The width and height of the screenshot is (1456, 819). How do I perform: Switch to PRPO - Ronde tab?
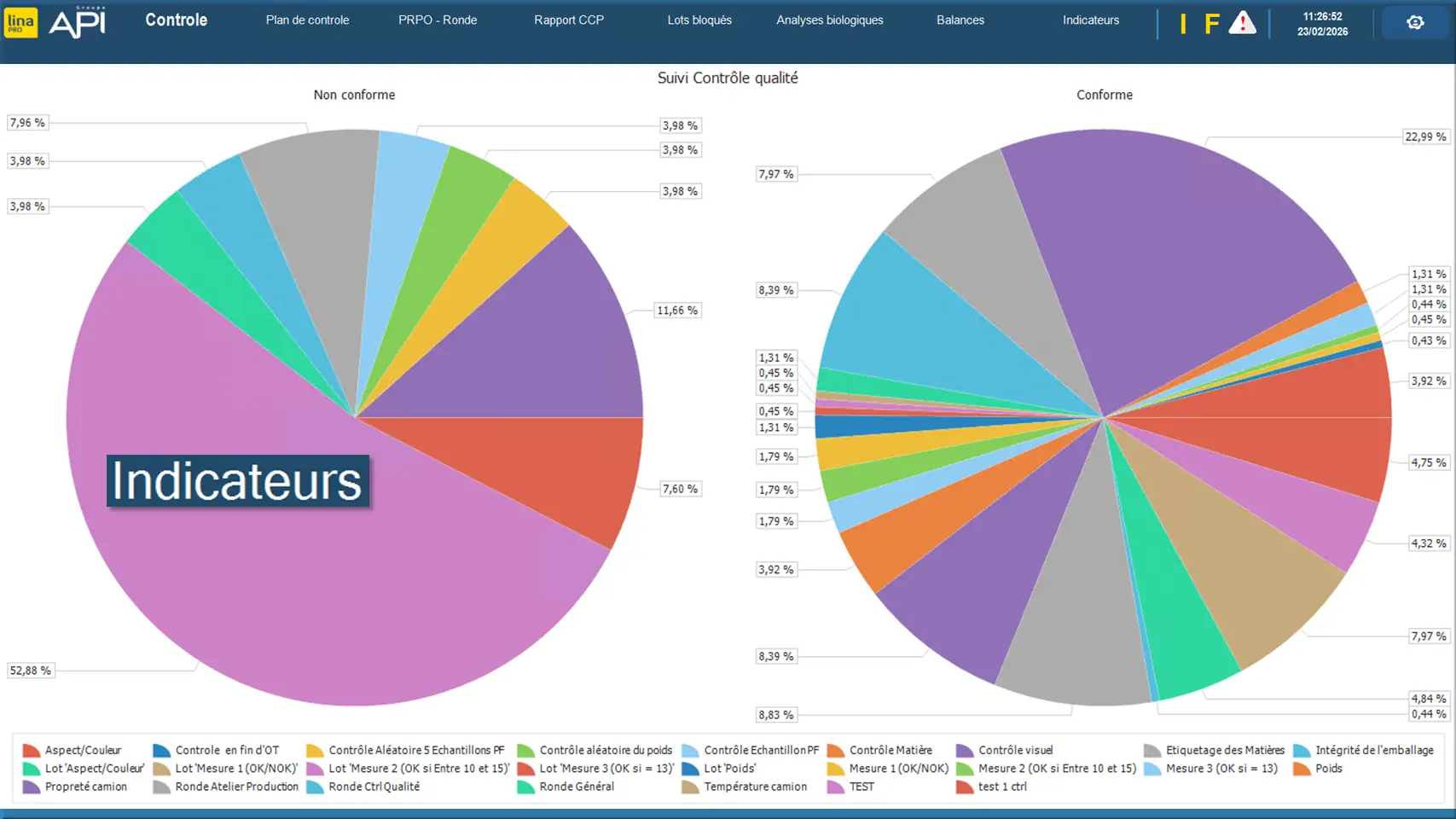click(438, 20)
